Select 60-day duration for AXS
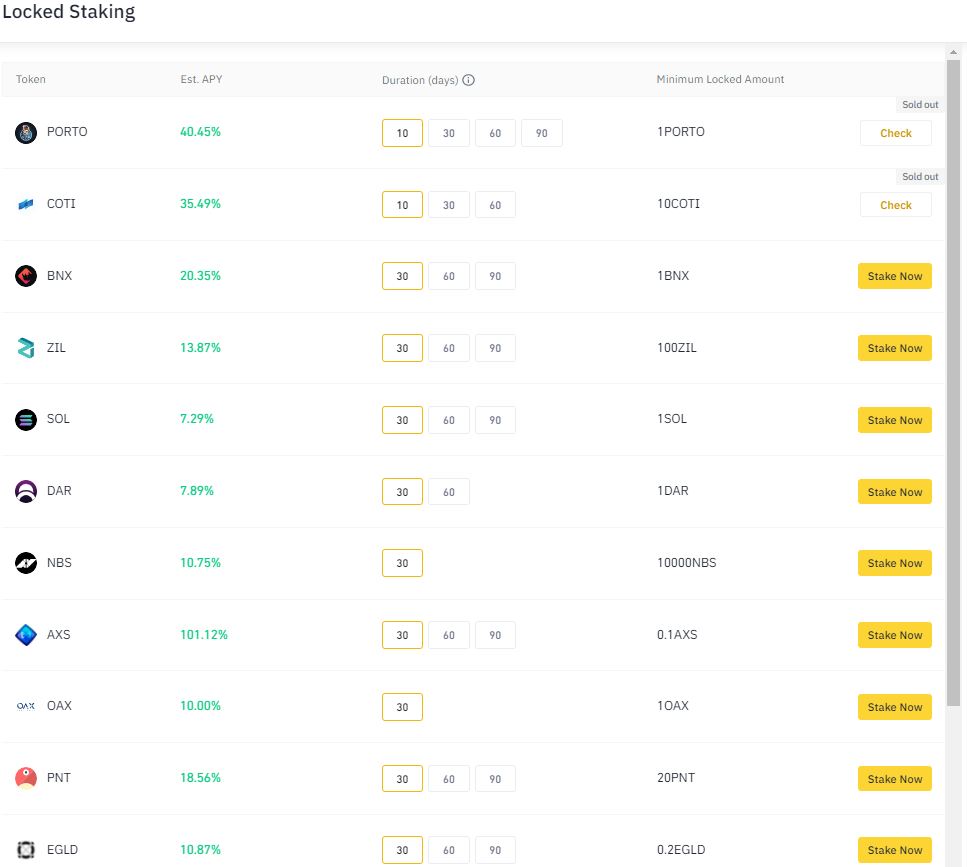The width and height of the screenshot is (967, 867). [449, 635]
